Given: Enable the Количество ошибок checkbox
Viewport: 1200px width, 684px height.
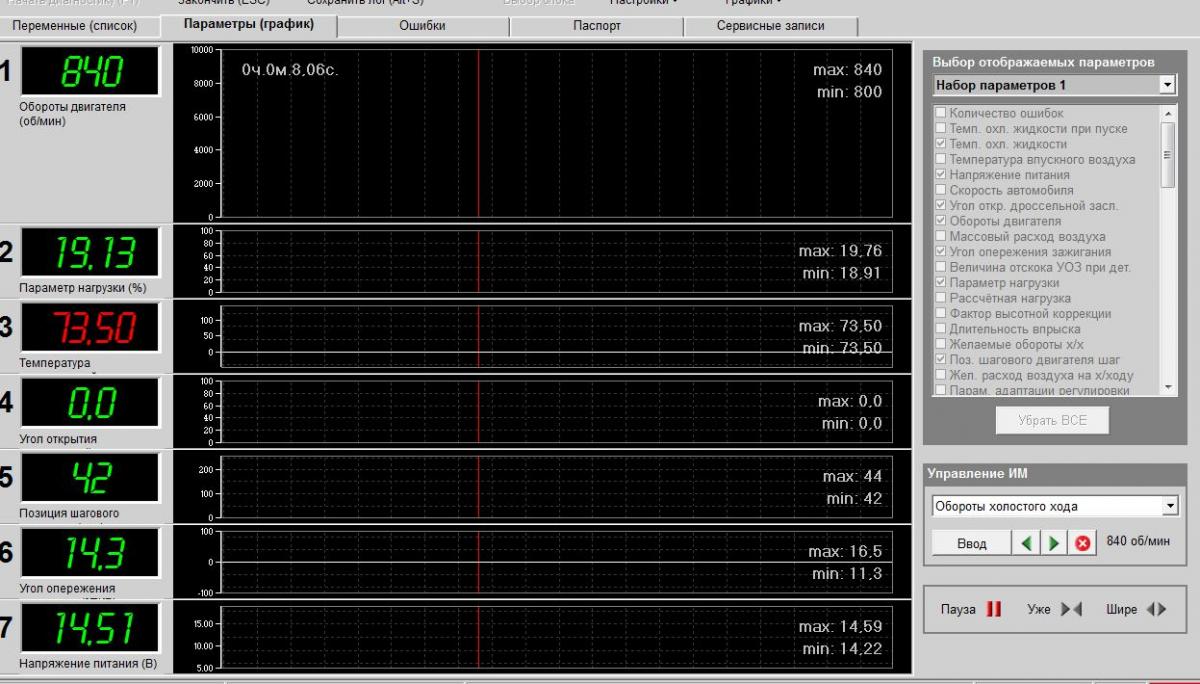Looking at the screenshot, I should point(940,114).
